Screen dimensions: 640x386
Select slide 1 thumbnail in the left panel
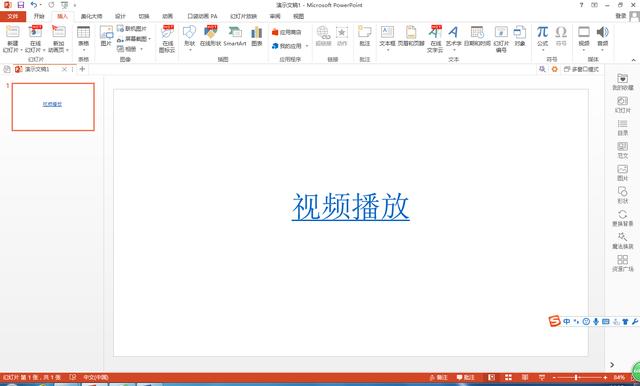(53, 107)
